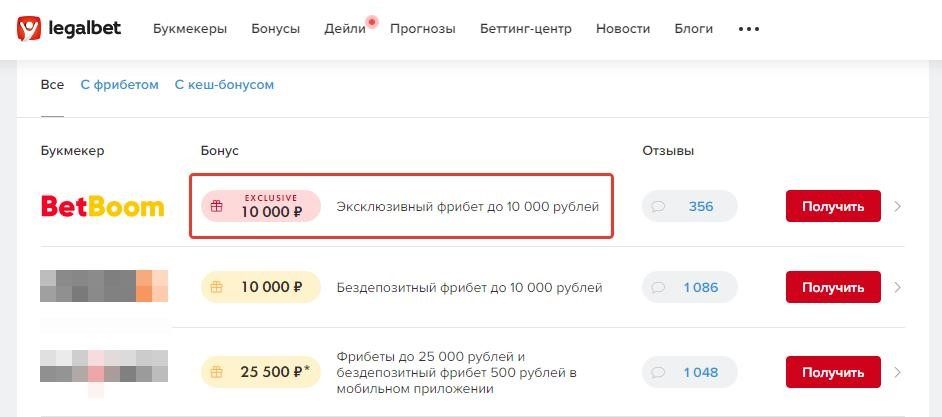This screenshot has height=417, width=942.
Task: Click the gift icon in BetBoom bonus badge
Action: click(x=216, y=207)
